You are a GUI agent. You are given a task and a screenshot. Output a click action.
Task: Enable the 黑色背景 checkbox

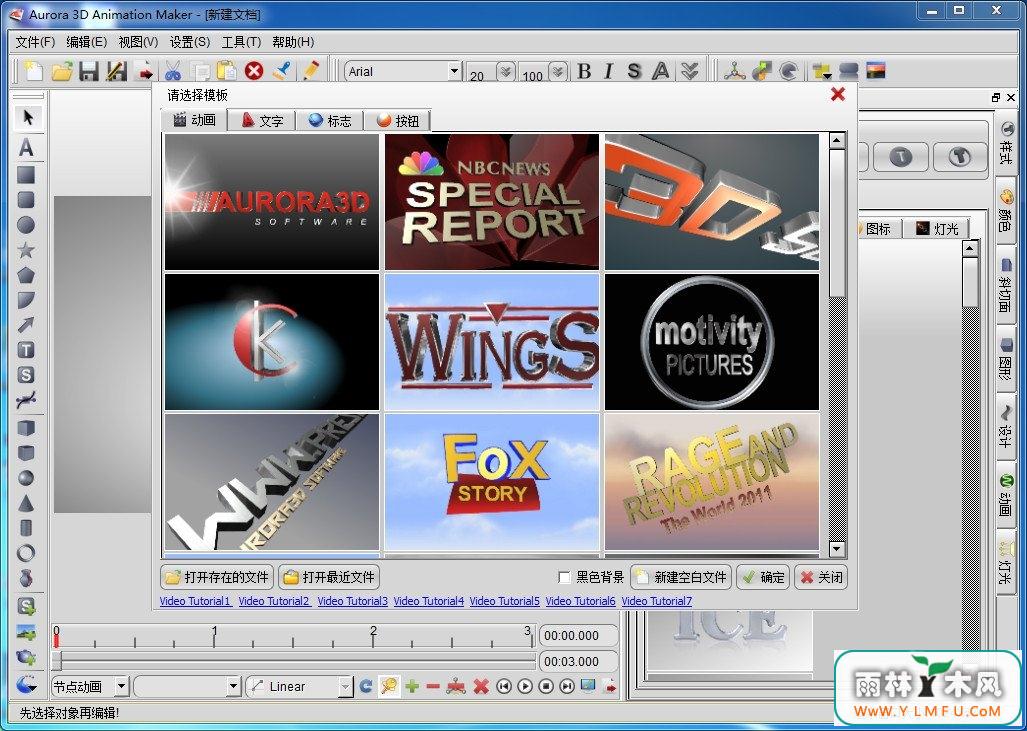(564, 577)
